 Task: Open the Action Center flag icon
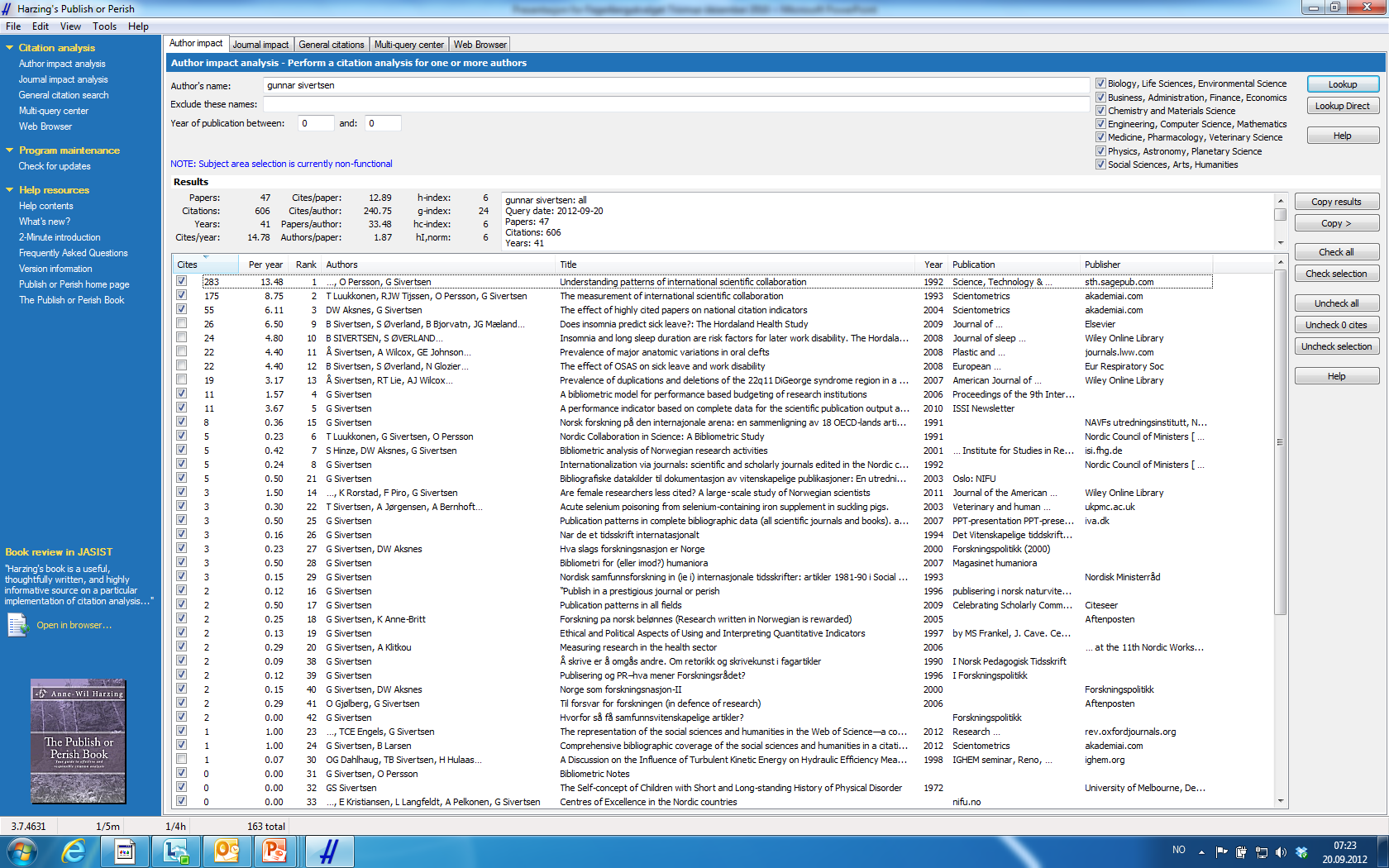(1221, 851)
